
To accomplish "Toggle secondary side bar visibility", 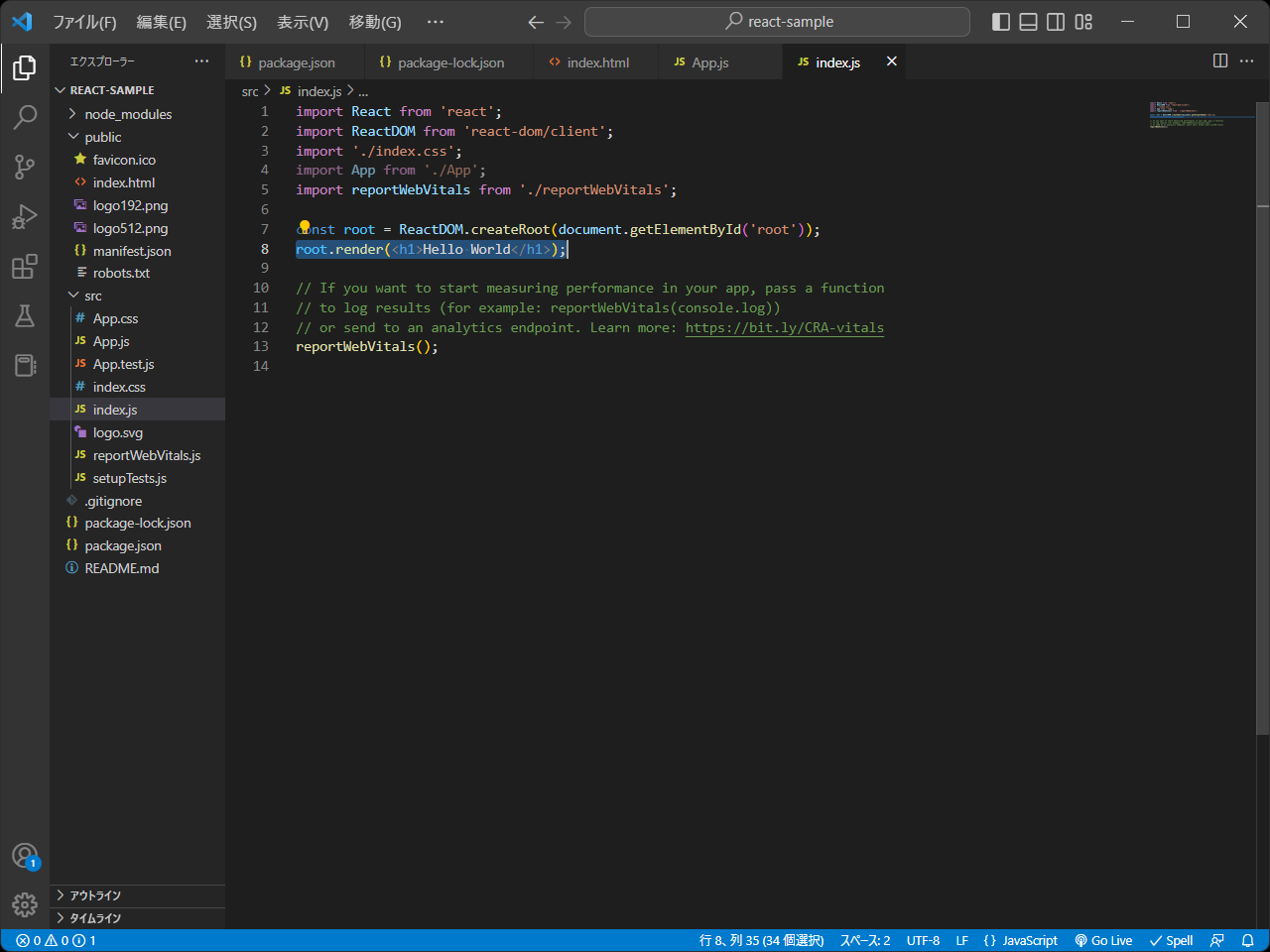I will coord(1057,22).
